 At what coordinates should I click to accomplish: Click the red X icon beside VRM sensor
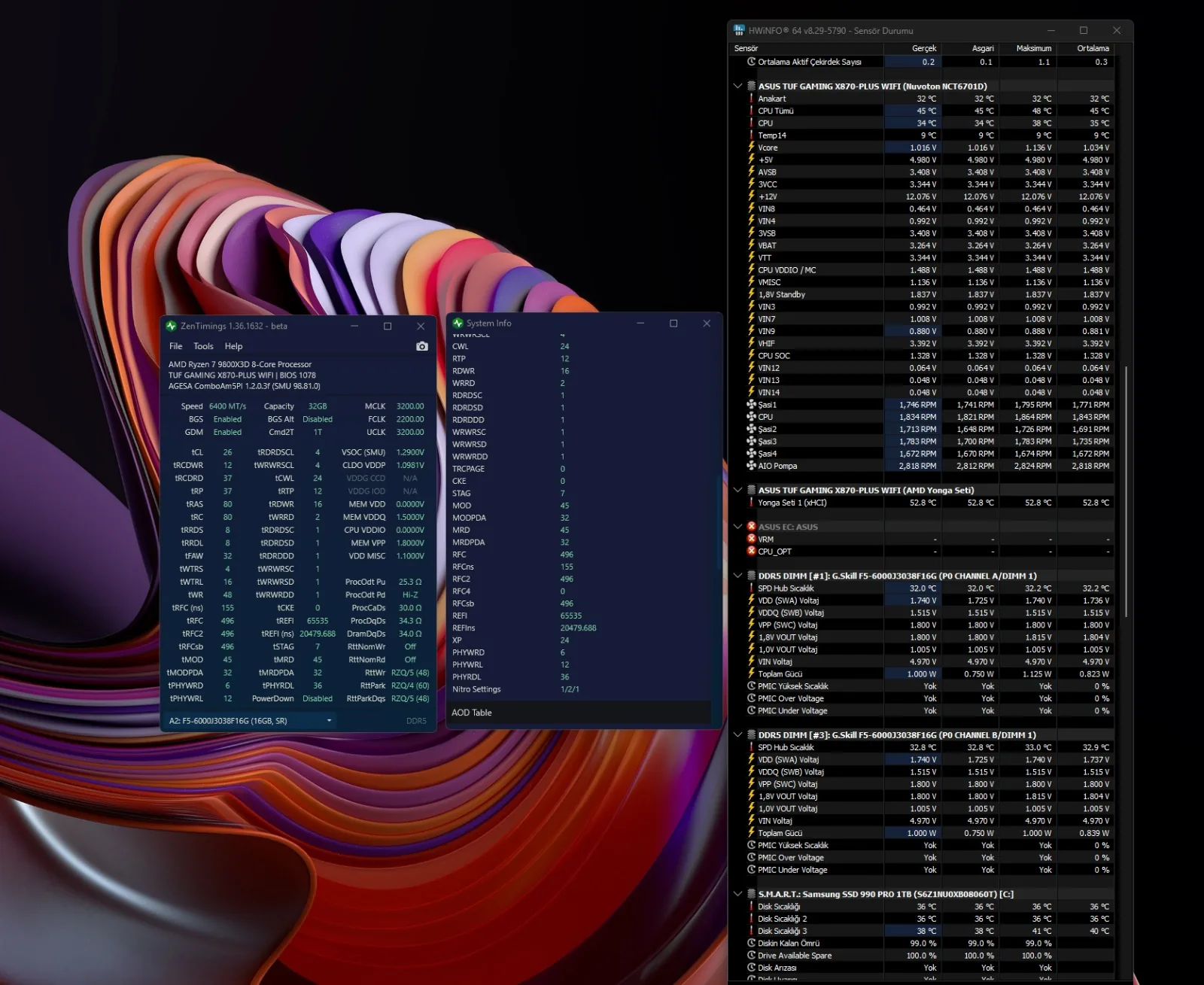tap(751, 539)
